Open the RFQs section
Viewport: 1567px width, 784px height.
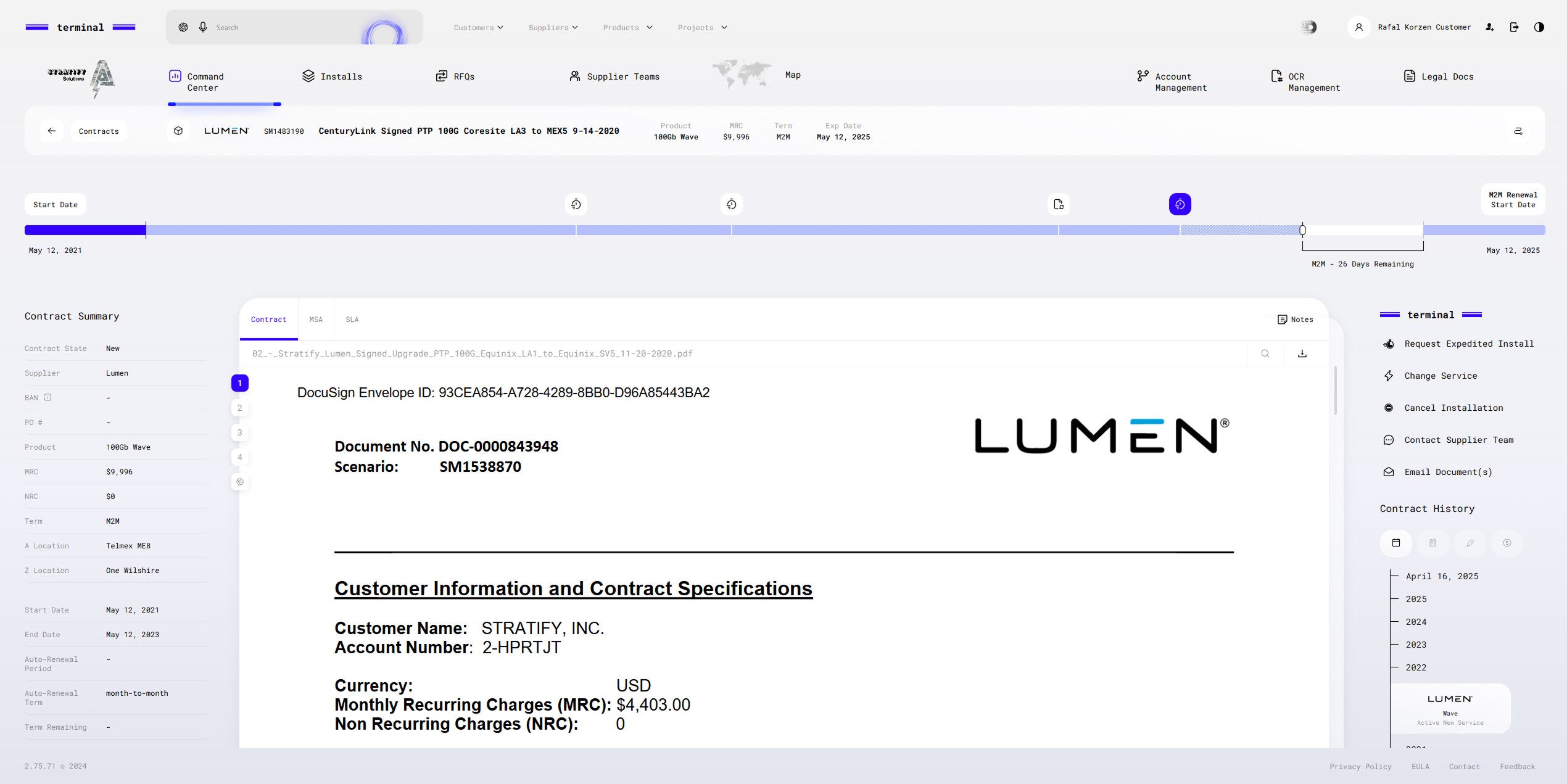coord(457,76)
